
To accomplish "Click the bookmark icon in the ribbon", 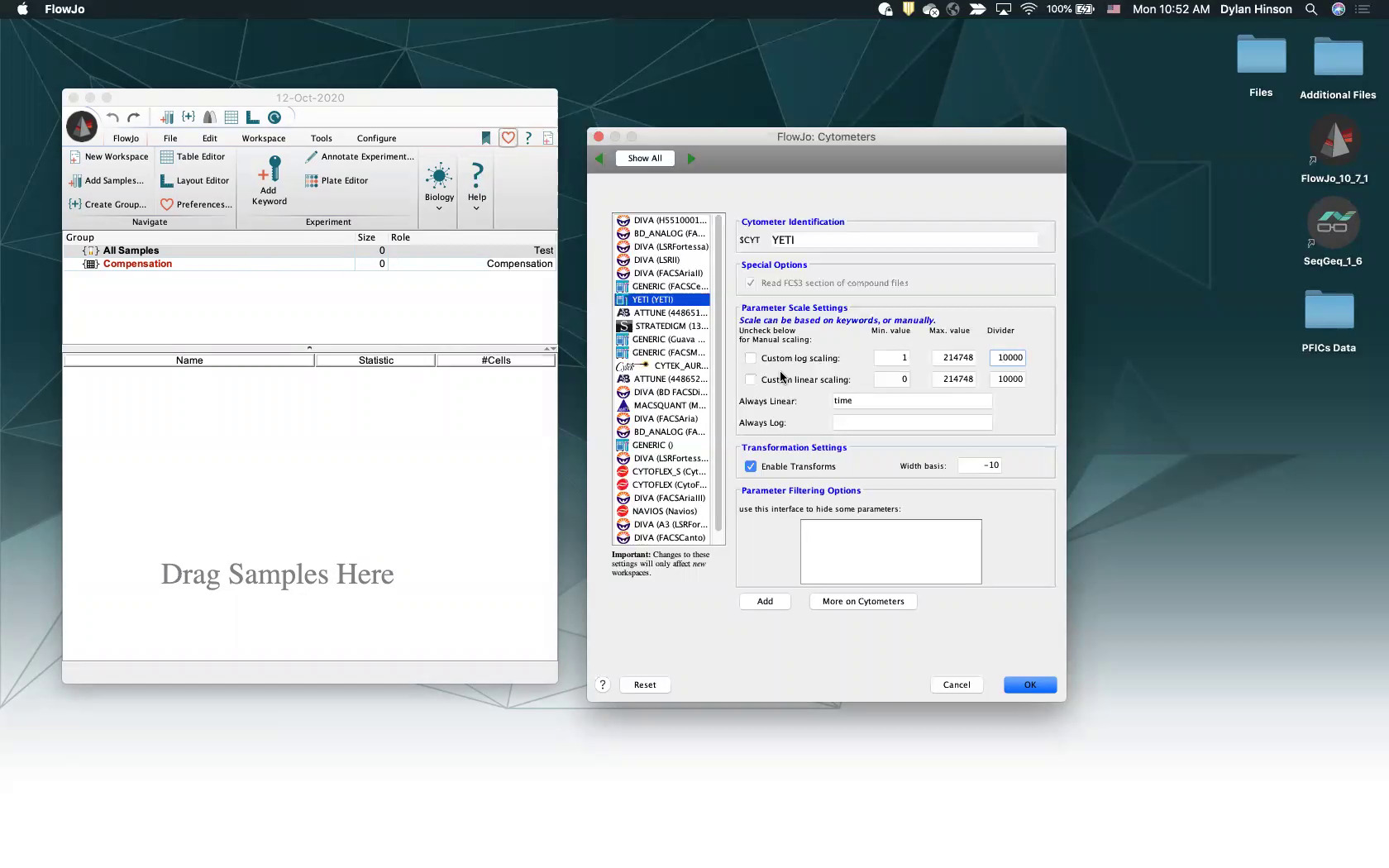I will [486, 139].
